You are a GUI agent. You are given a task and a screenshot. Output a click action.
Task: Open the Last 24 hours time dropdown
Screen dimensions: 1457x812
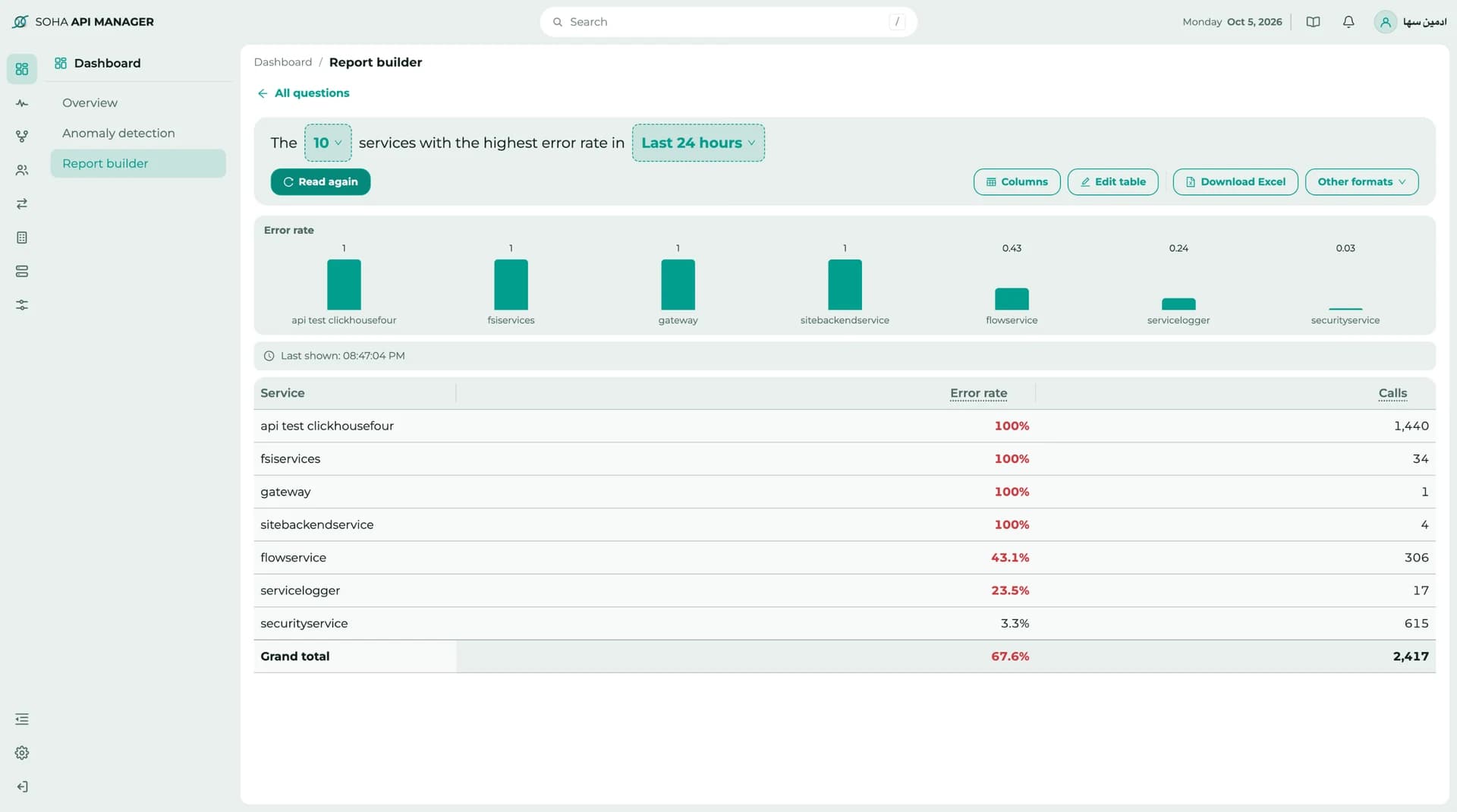pos(698,143)
